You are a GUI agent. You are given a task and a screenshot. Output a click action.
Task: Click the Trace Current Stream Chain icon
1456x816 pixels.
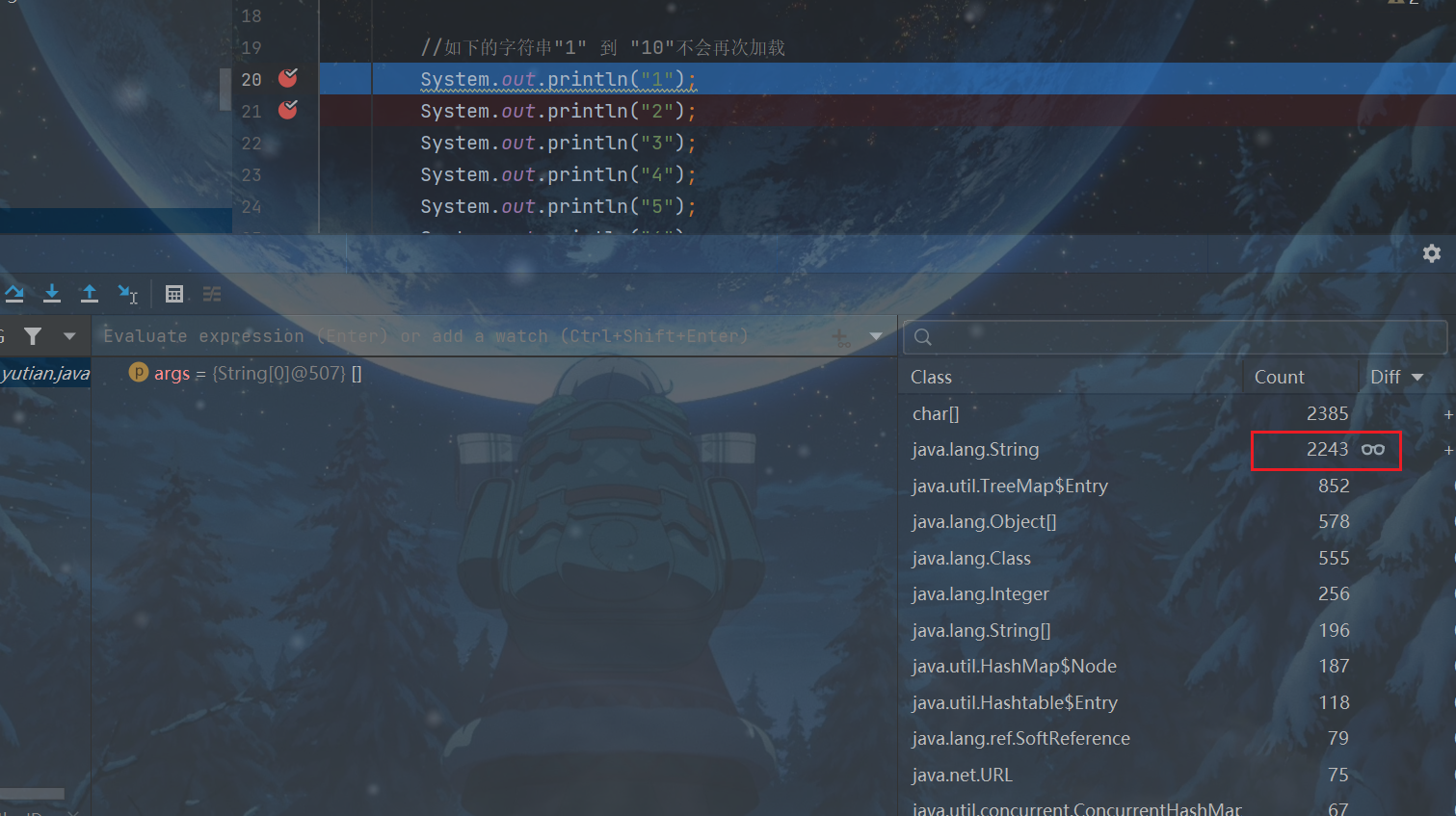[x=212, y=294]
